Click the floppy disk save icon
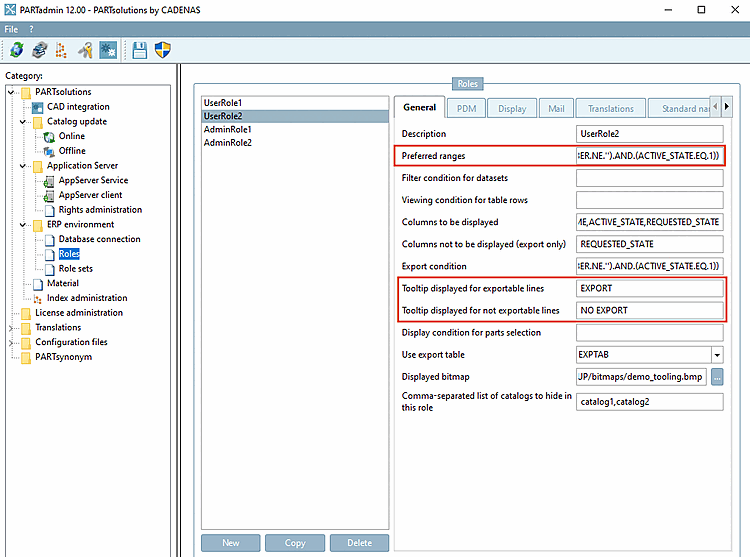The height and width of the screenshot is (557, 750). click(140, 50)
